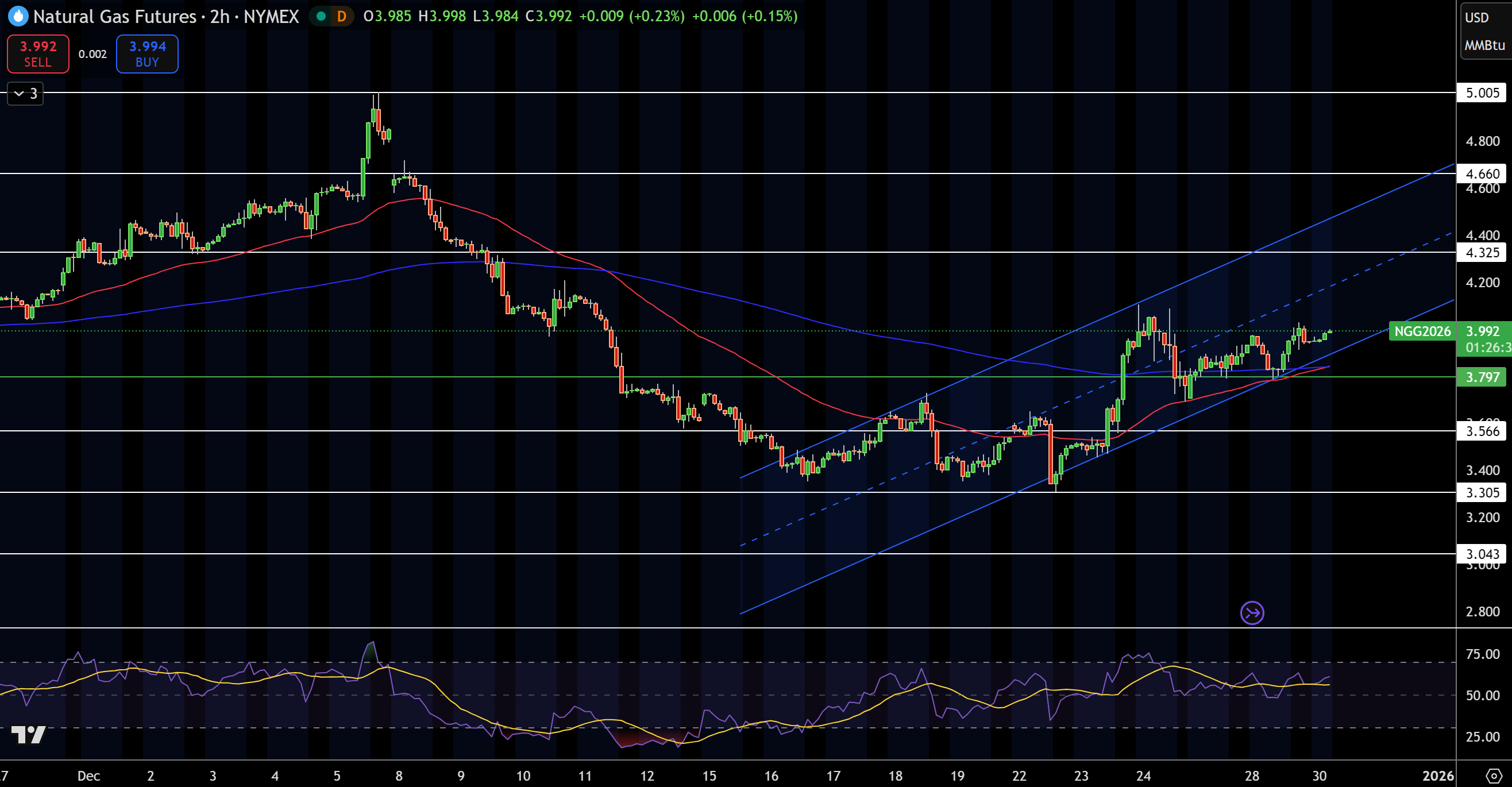Select the 3.043 horizontal line label
The height and width of the screenshot is (787, 1512).
[1482, 554]
